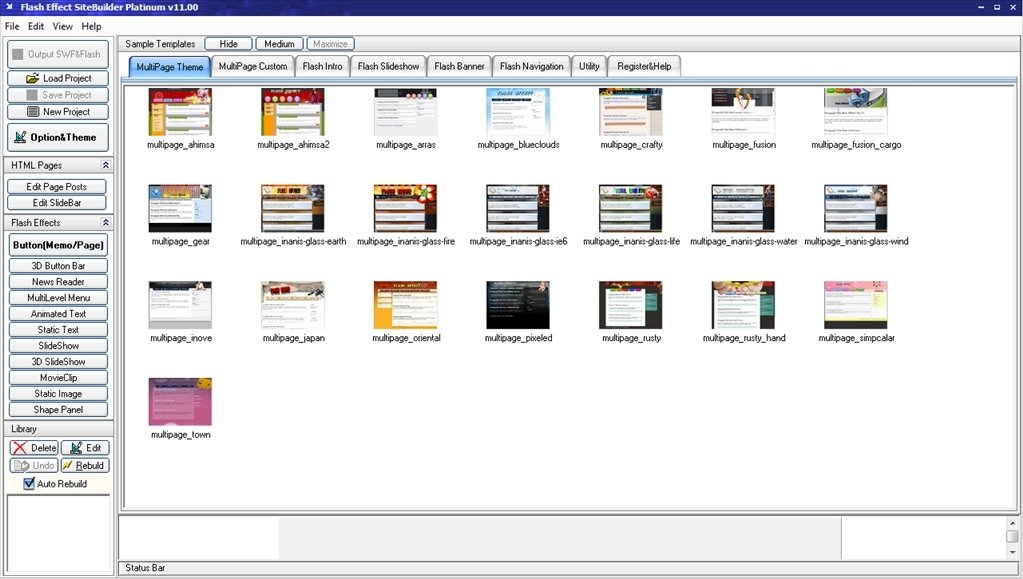Open the multipage_fusion template thumbnail
Viewport: 1023px width, 579px height.
pos(743,112)
